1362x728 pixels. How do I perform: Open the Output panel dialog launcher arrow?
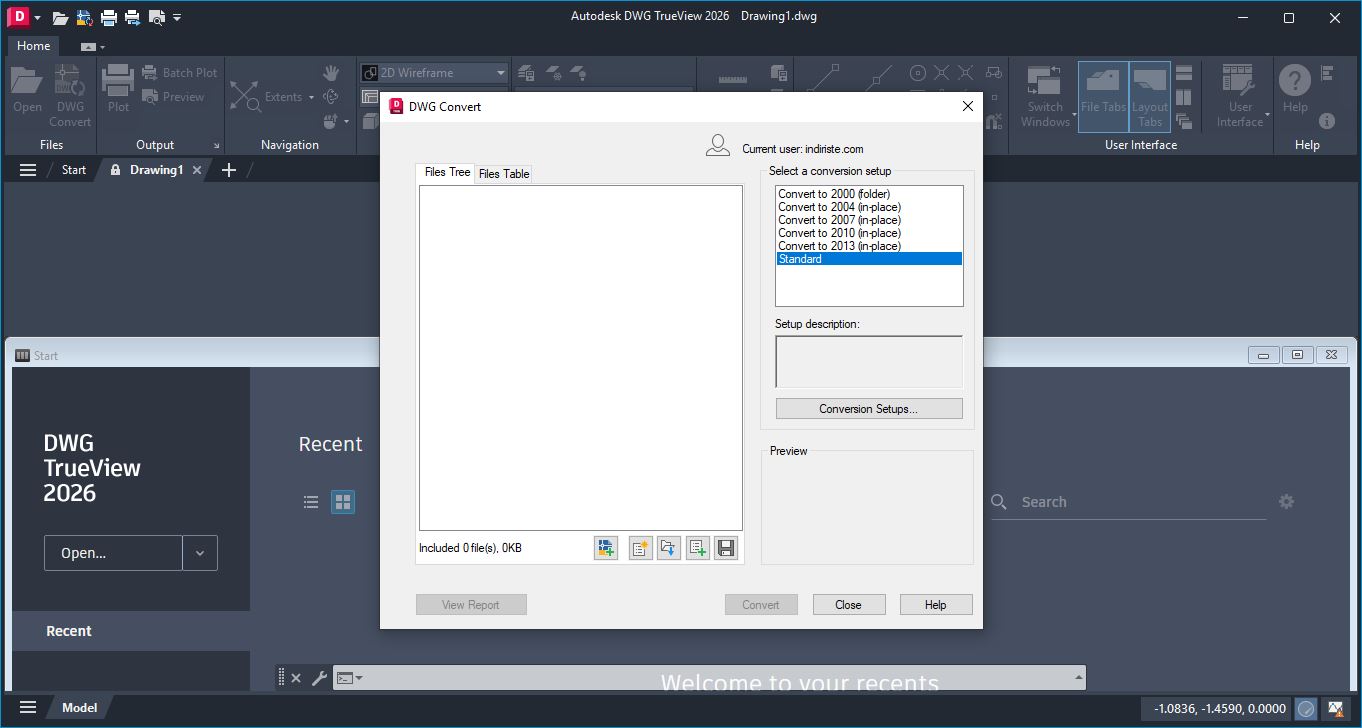[216, 146]
